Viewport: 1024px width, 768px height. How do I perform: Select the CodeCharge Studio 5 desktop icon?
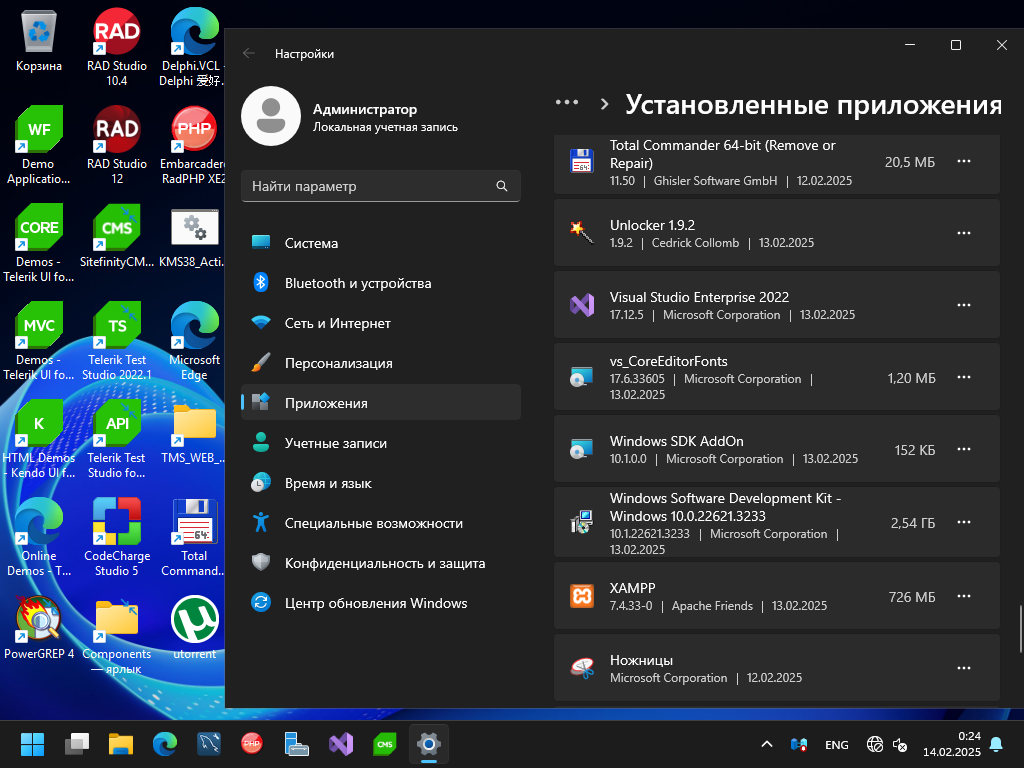coord(117,537)
